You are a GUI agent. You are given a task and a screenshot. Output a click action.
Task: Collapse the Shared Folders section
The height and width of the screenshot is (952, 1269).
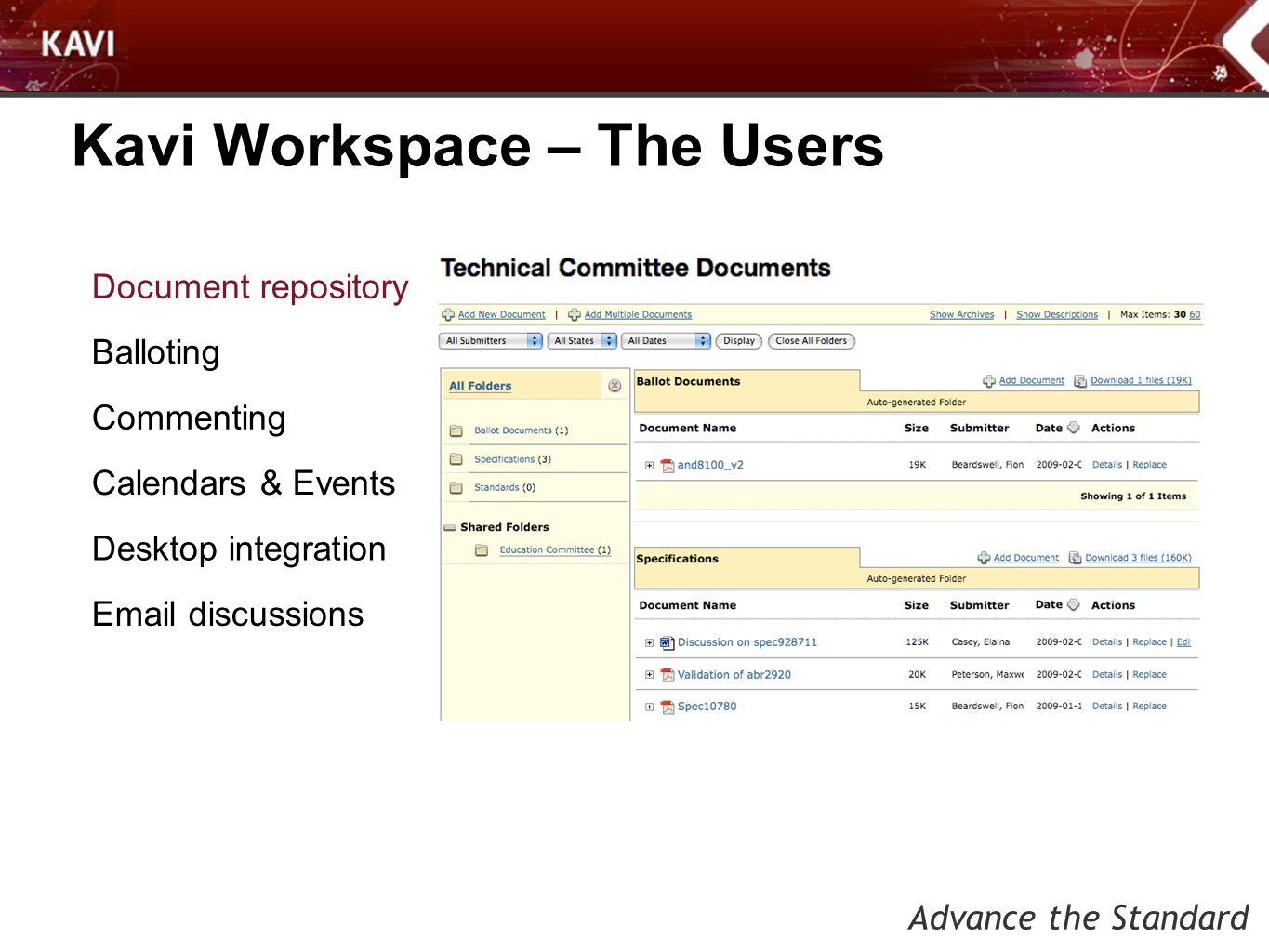[450, 527]
